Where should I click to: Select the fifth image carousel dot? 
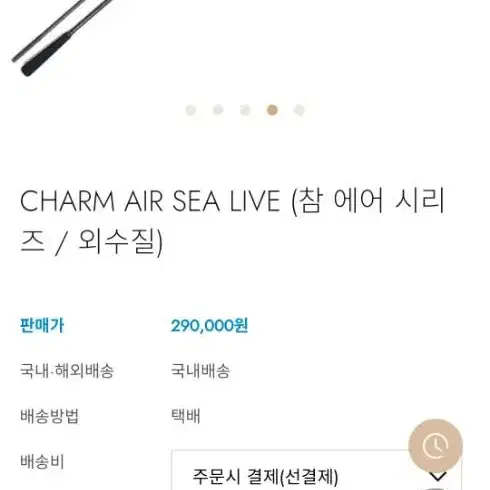tap(299, 110)
